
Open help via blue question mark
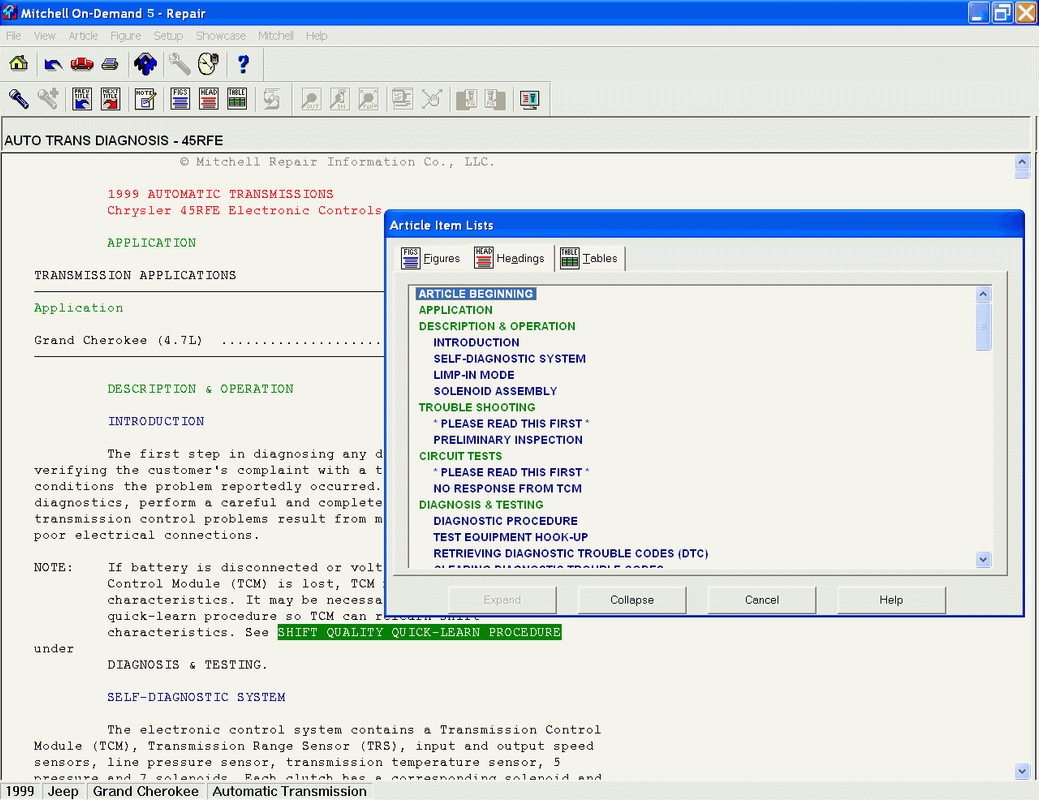243,64
